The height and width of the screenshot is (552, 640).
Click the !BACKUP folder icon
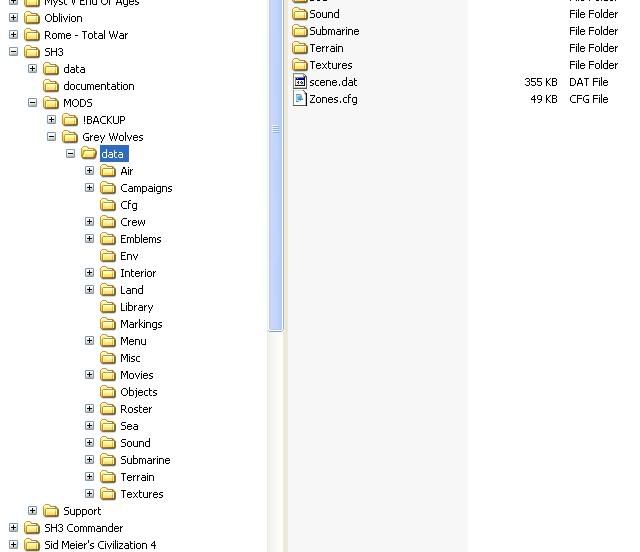[70, 120]
